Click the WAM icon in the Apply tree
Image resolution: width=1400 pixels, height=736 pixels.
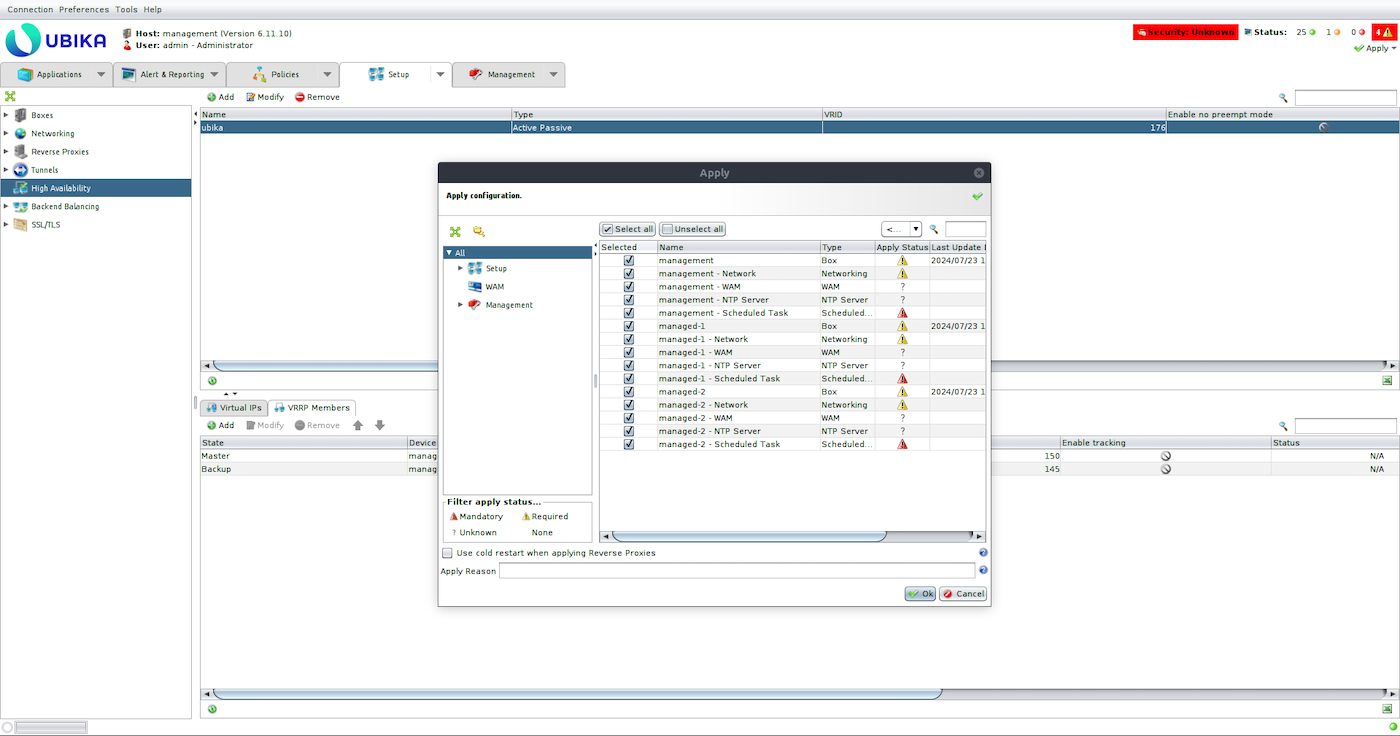475,287
